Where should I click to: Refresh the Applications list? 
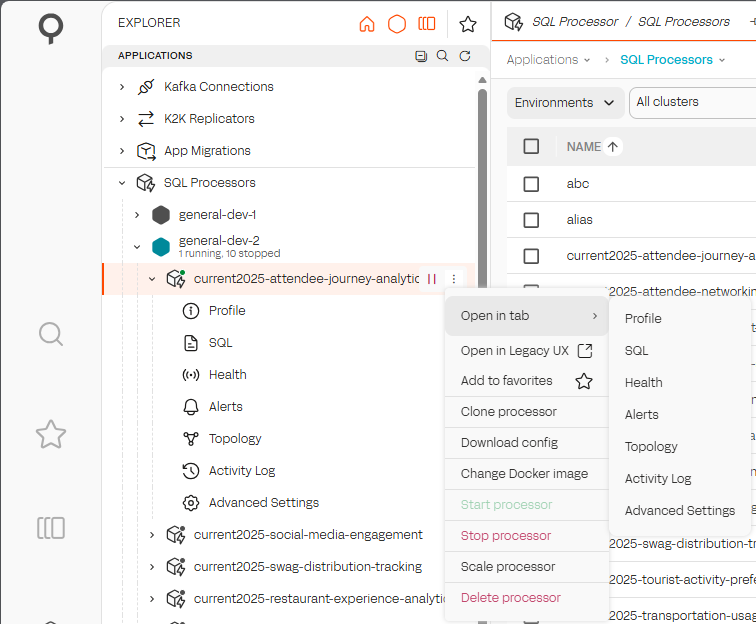465,56
